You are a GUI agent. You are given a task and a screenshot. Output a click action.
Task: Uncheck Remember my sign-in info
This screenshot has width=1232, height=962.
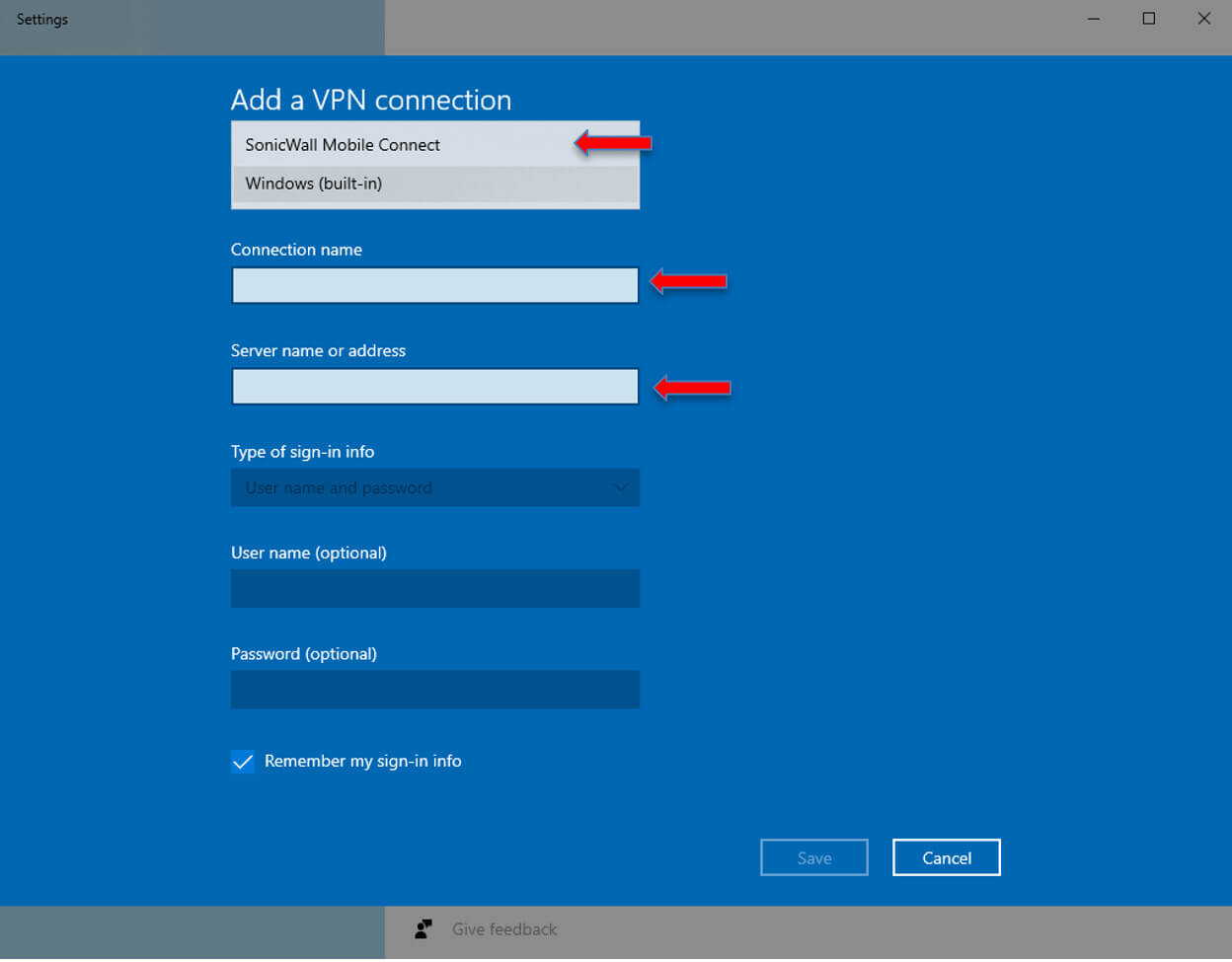pos(242,761)
